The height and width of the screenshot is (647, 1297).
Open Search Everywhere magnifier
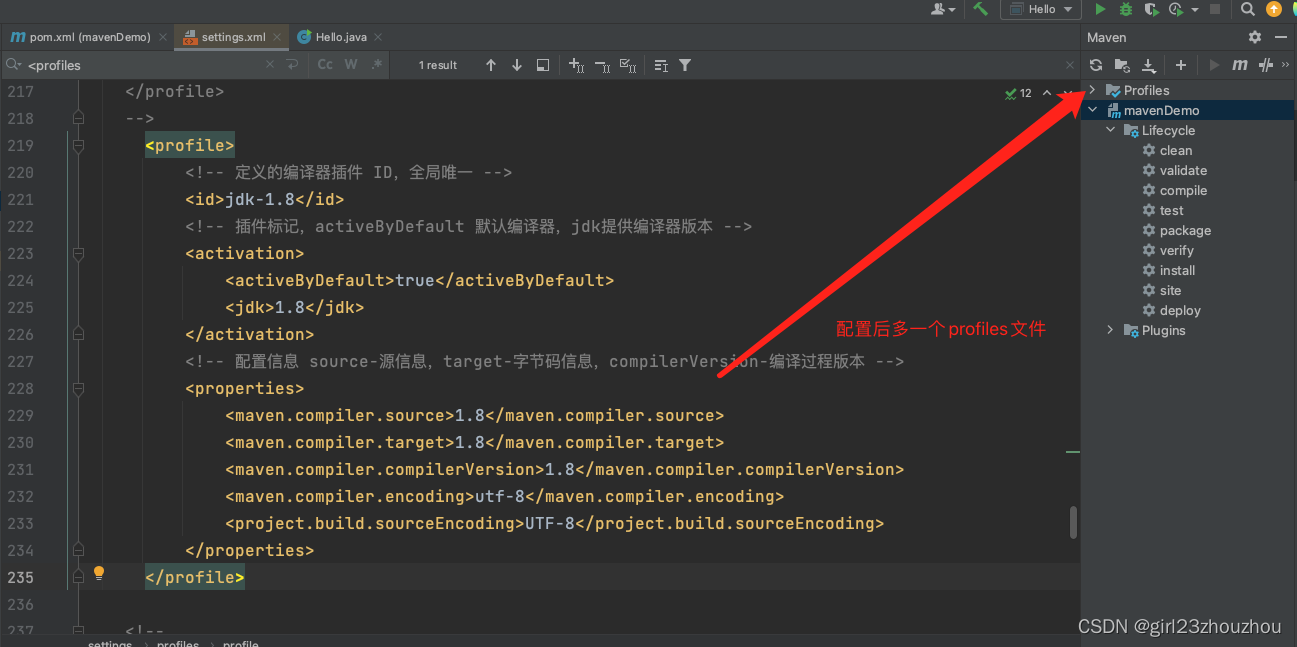[x=1245, y=9]
